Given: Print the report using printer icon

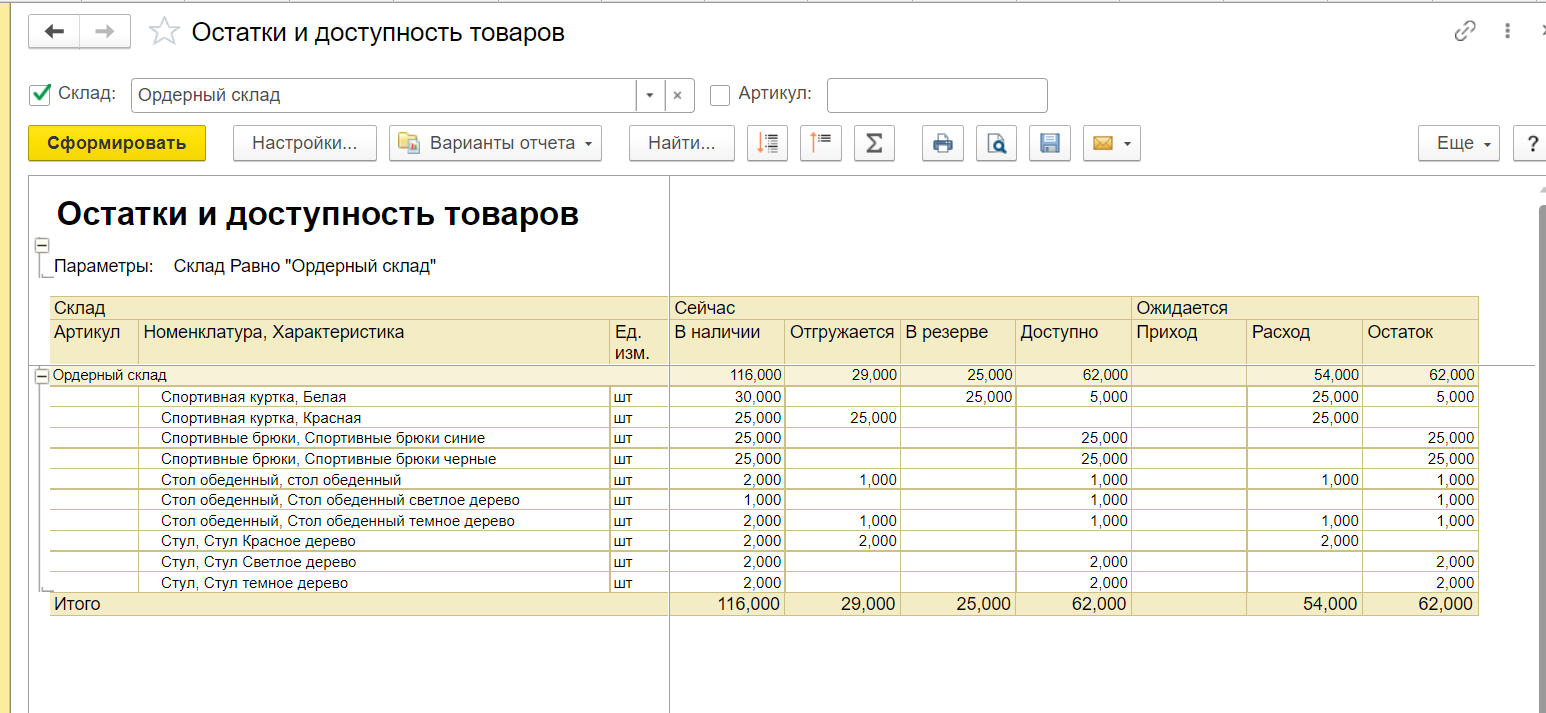Looking at the screenshot, I should coord(942,143).
